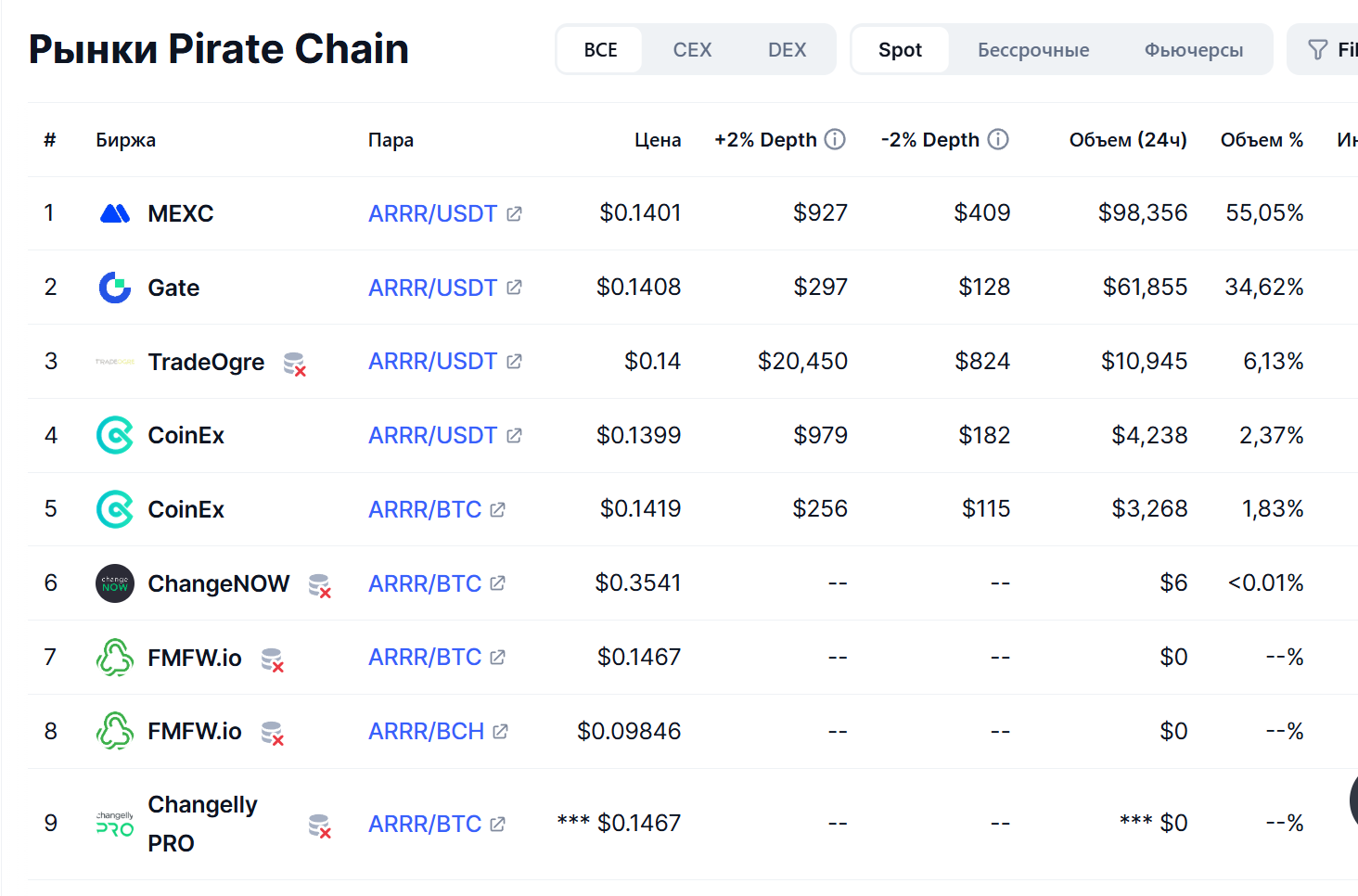The image size is (1358, 896).
Task: Click the CoinEx logo in row 4
Action: click(x=113, y=435)
